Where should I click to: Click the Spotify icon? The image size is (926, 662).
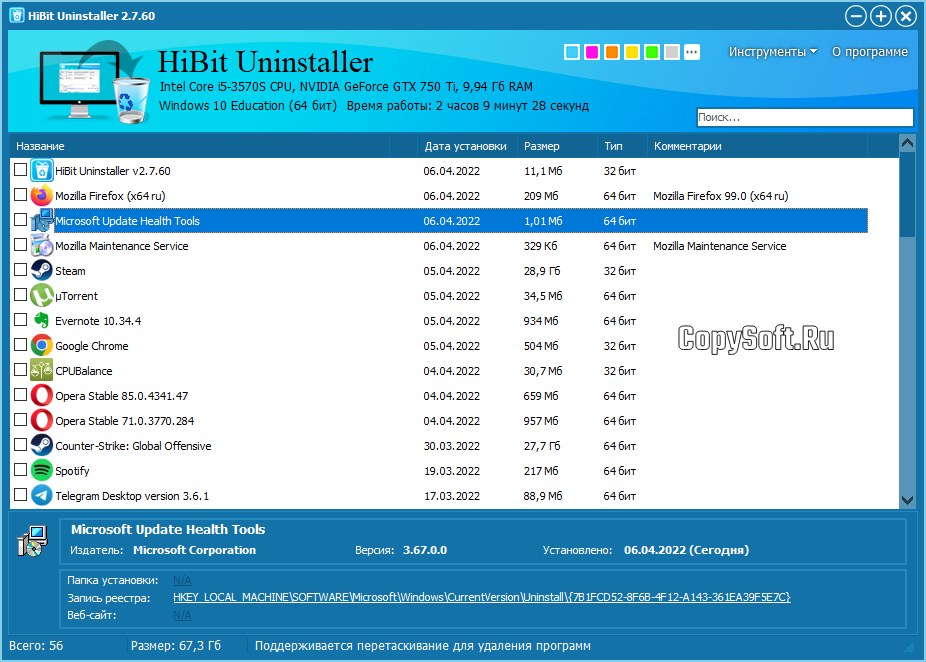(x=42, y=471)
